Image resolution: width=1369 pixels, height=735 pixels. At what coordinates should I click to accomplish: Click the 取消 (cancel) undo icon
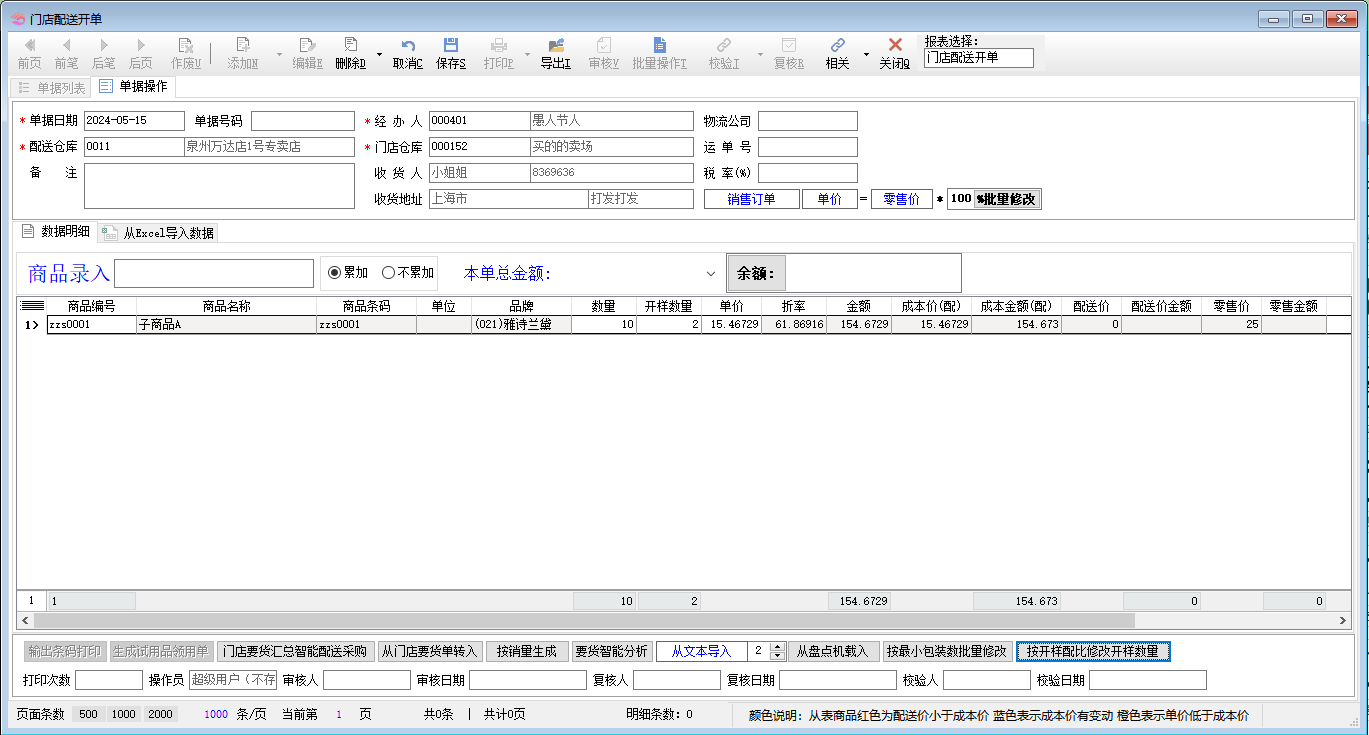tap(407, 45)
